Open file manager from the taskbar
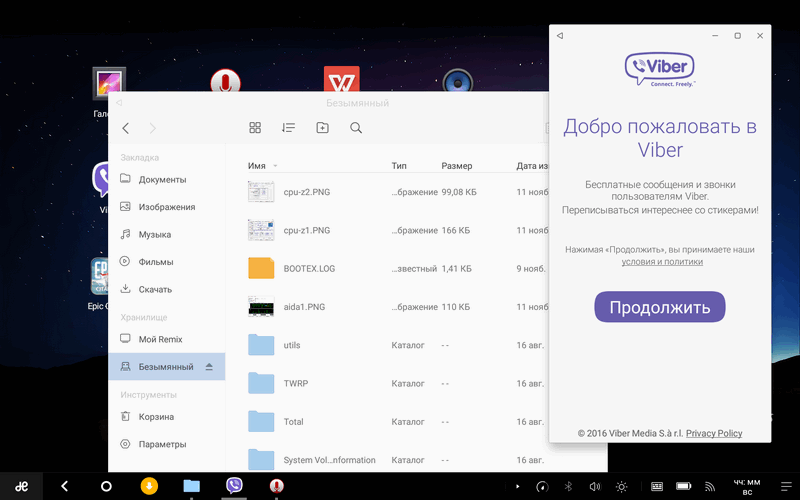Viewport: 800px width, 500px height. pos(192,486)
